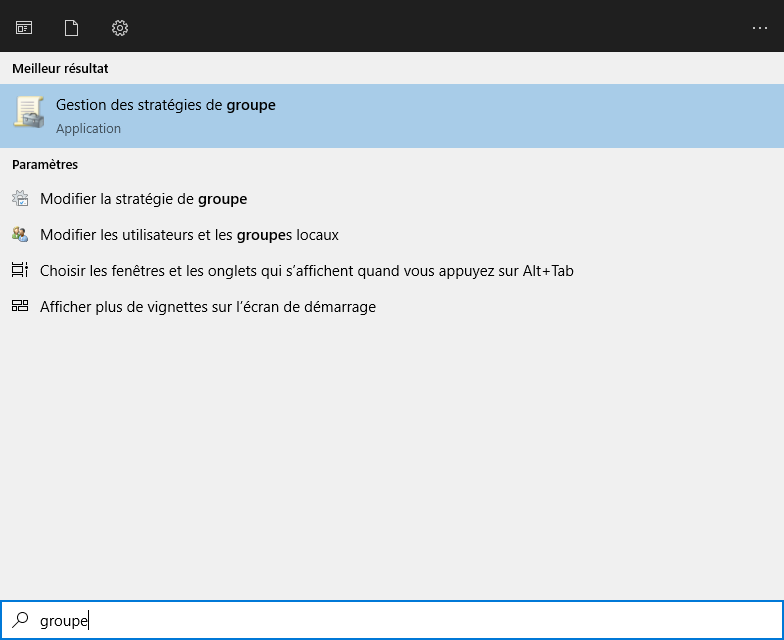The height and width of the screenshot is (640, 784).
Task: Click the typed word 'groupe' in search box
Action: click(63, 621)
